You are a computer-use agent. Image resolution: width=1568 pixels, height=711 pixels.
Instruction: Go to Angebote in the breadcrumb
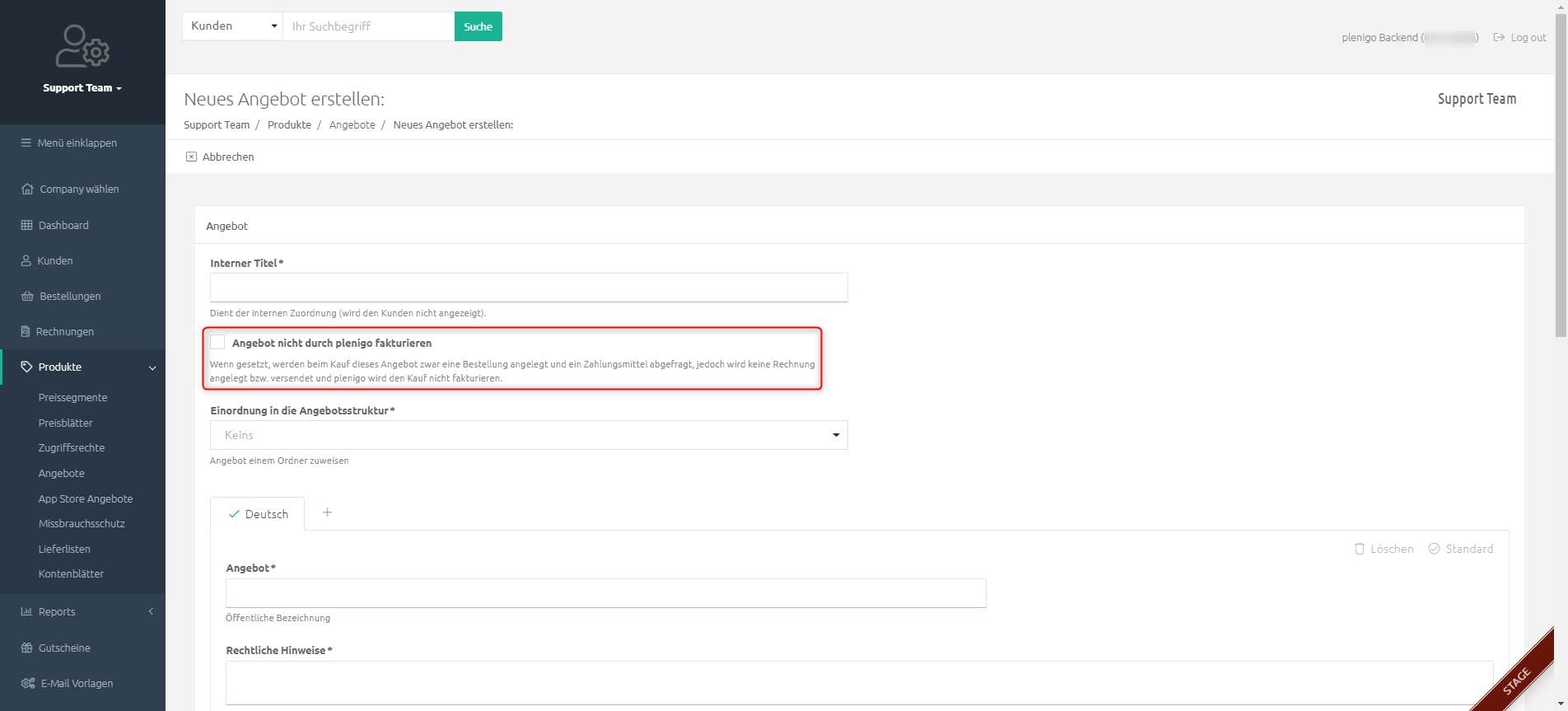coord(352,124)
